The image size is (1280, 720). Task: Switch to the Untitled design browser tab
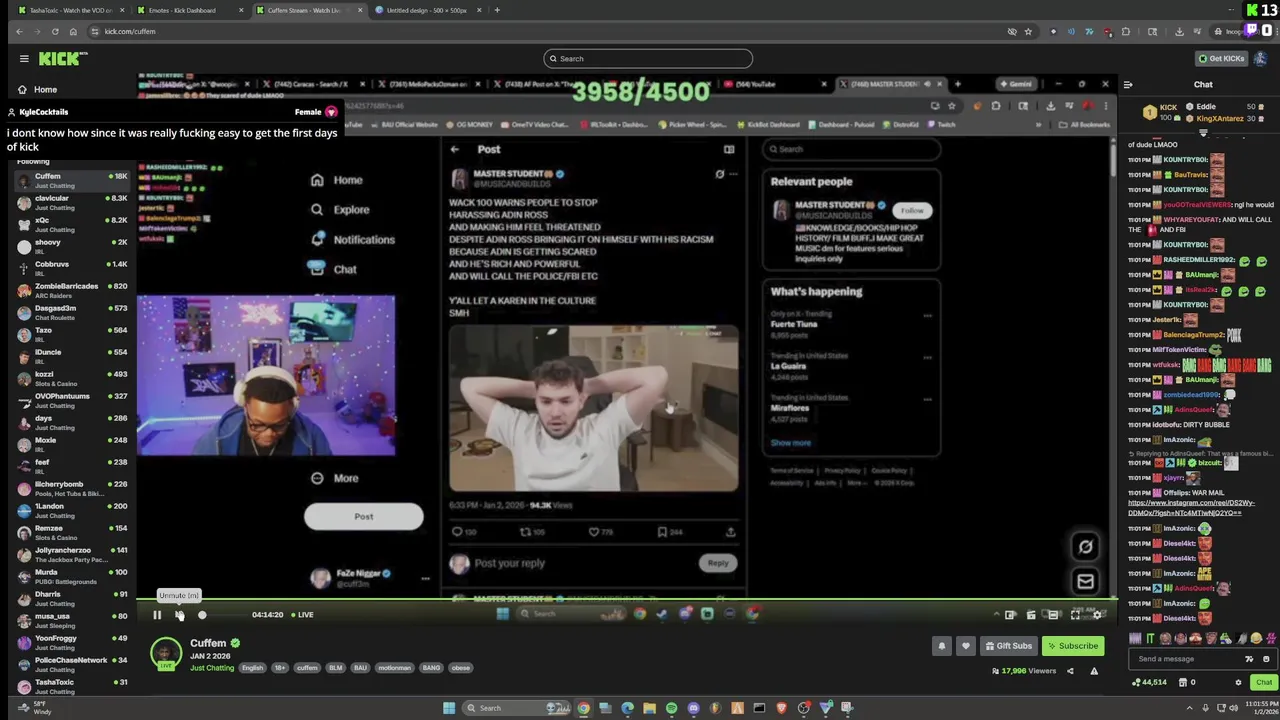click(425, 10)
